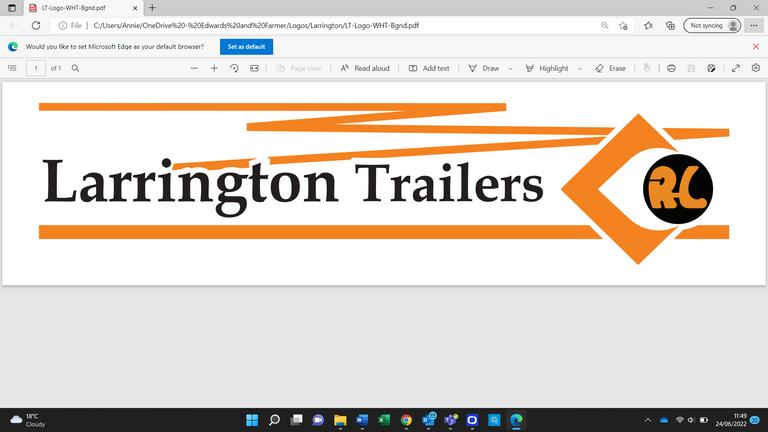This screenshot has width=768, height=432.
Task: Launch File Explorer from taskbar
Action: point(340,420)
